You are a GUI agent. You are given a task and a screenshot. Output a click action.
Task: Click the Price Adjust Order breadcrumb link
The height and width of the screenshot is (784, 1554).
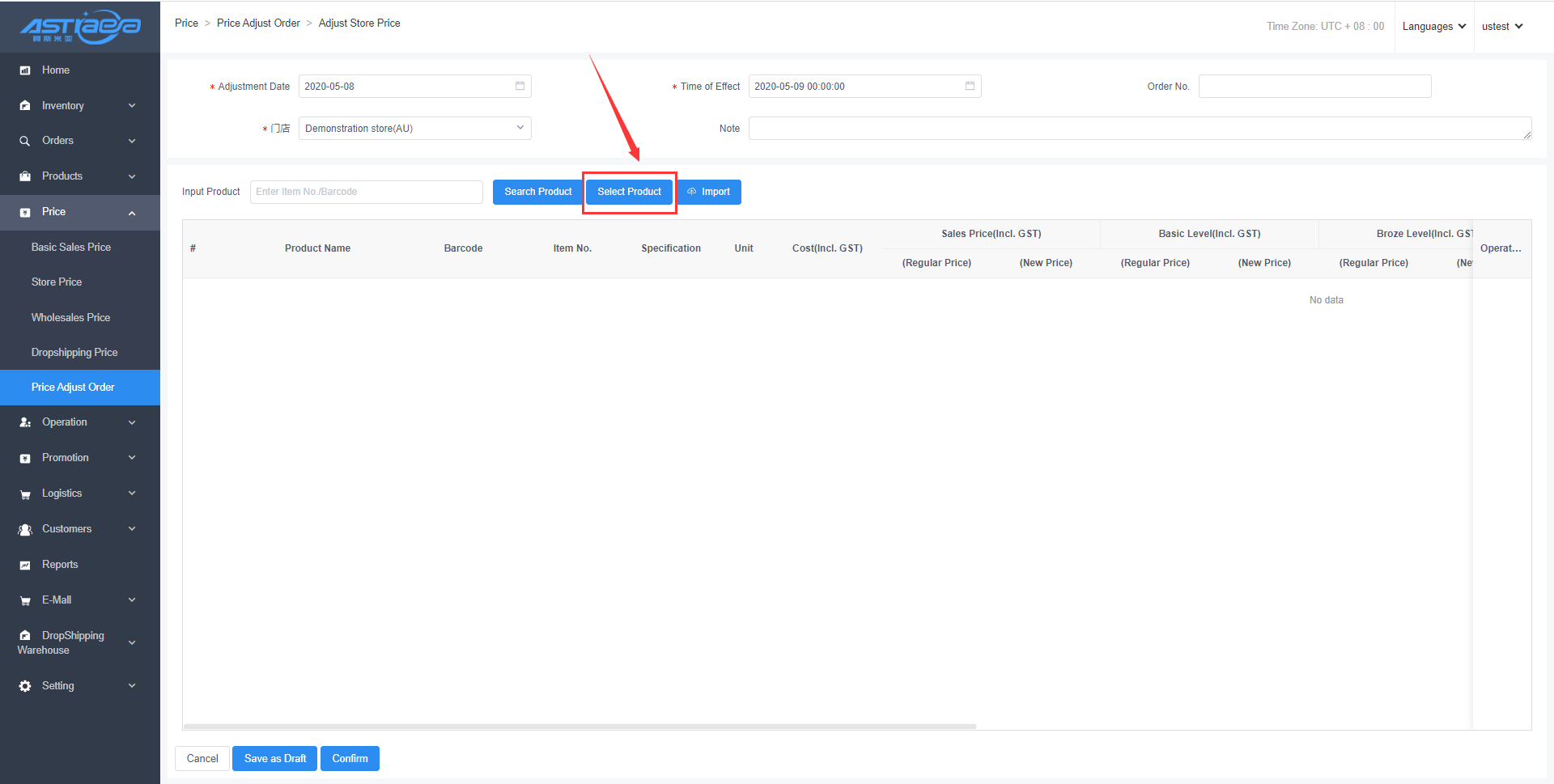click(258, 23)
